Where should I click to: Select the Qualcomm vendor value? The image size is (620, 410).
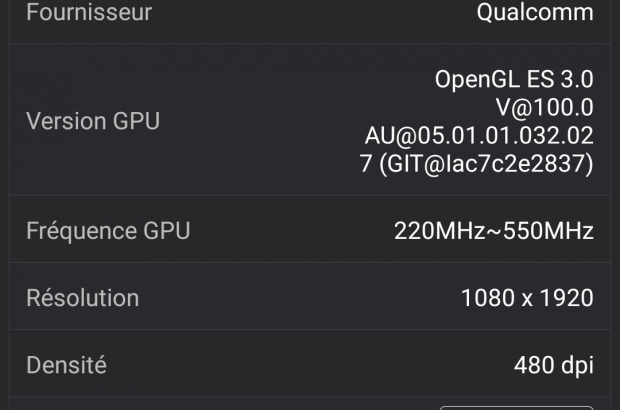click(534, 13)
